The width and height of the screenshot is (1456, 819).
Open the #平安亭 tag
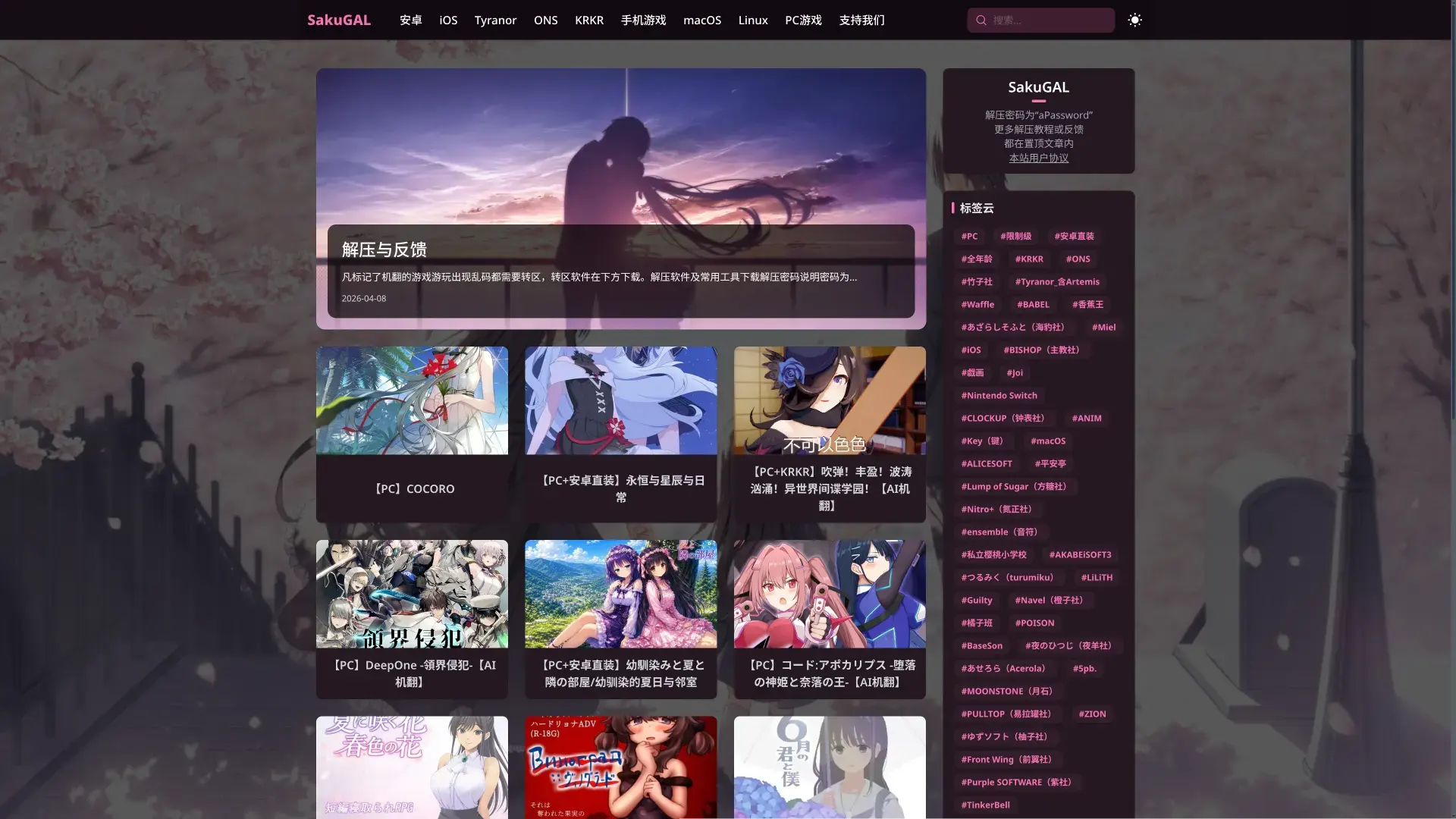pyautogui.click(x=1050, y=464)
